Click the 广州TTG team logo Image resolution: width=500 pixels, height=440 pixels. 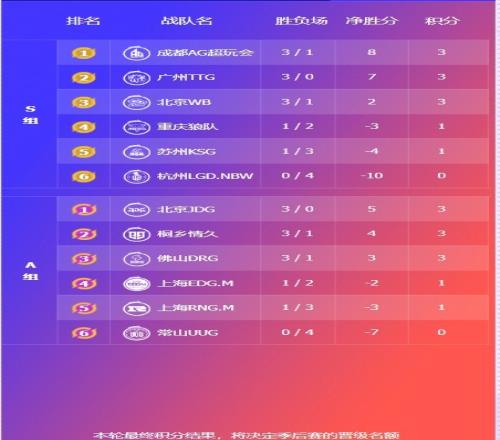pos(136,78)
